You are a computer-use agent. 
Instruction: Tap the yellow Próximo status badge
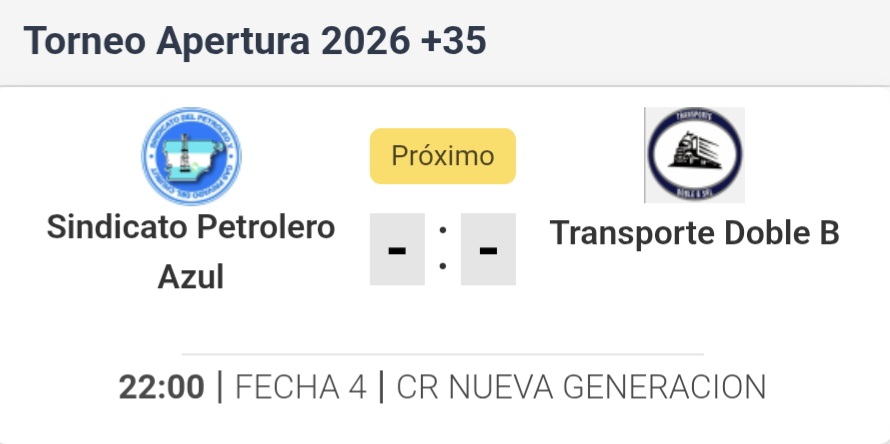442,156
